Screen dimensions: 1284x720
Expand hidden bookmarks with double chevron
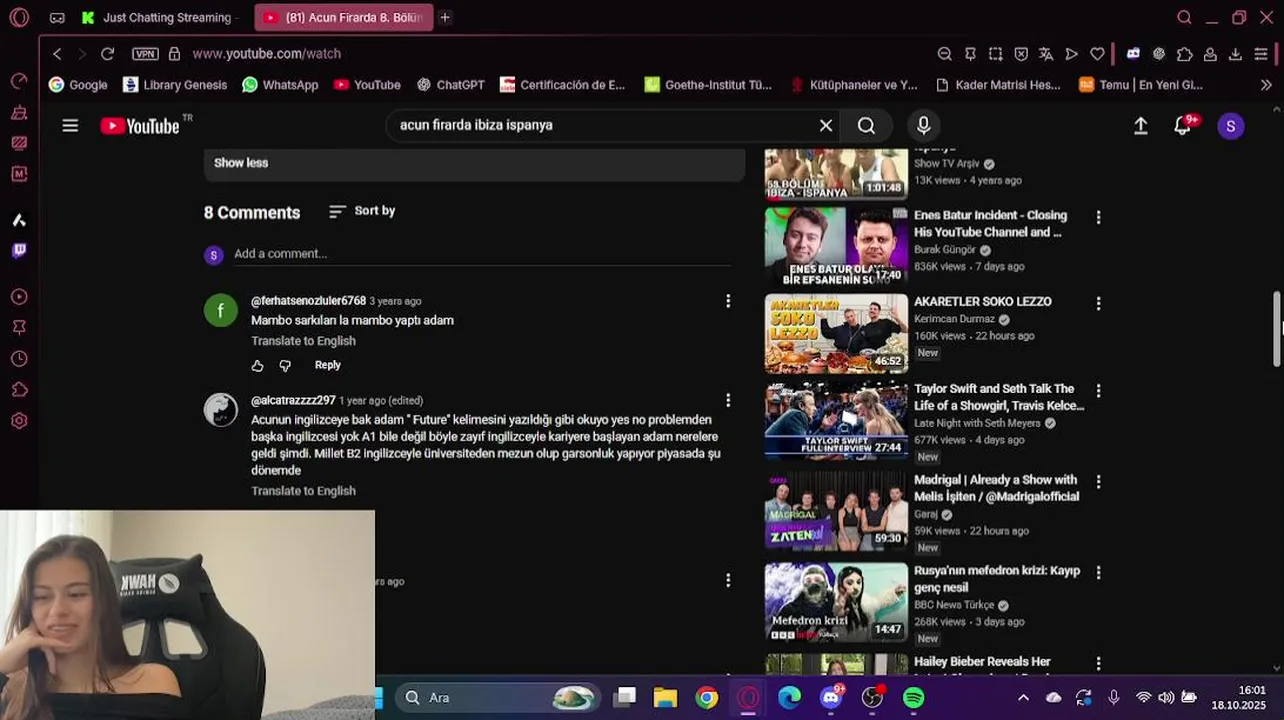1266,85
